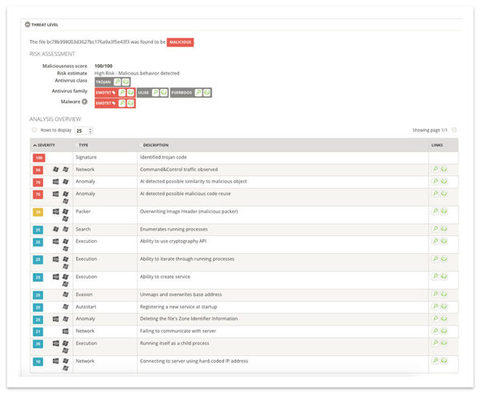Screen dimensions: 480x393
Task: Open the Rows to display dropdown
Action: [84, 131]
